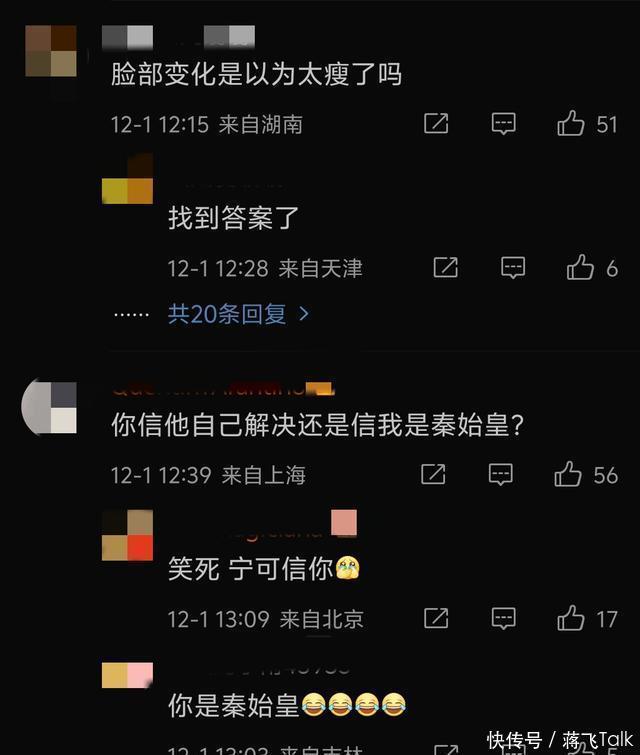Like the 找到答案了 reply
This screenshot has height=755, width=640.
[x=580, y=267]
